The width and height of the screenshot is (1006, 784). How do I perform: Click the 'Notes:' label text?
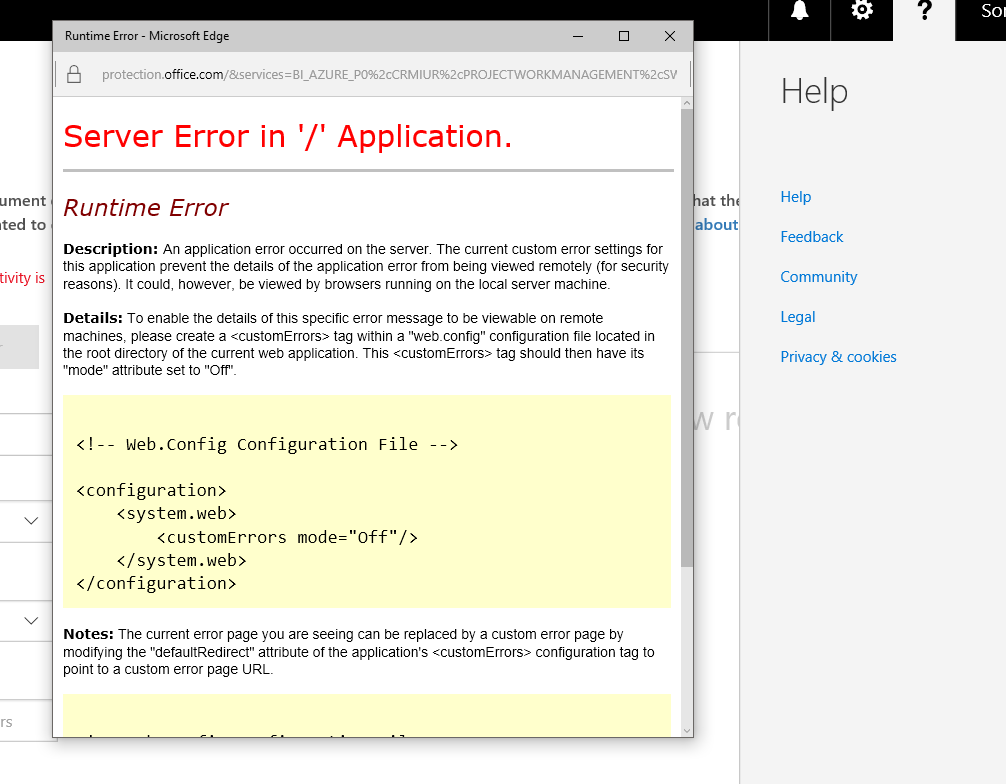[x=88, y=634]
